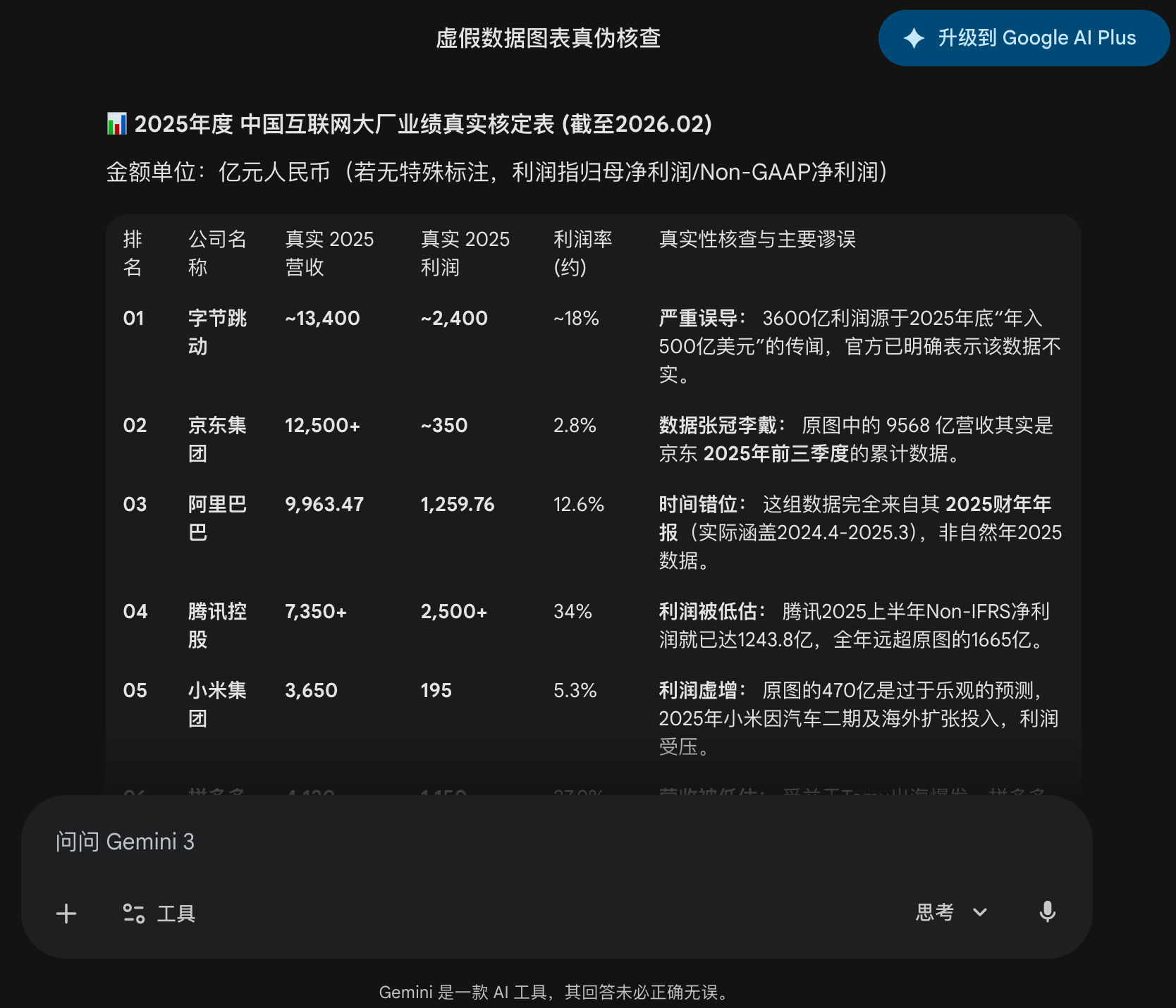Click the 1,259.76 profit value
The height and width of the screenshot is (1008, 1176).
458,505
